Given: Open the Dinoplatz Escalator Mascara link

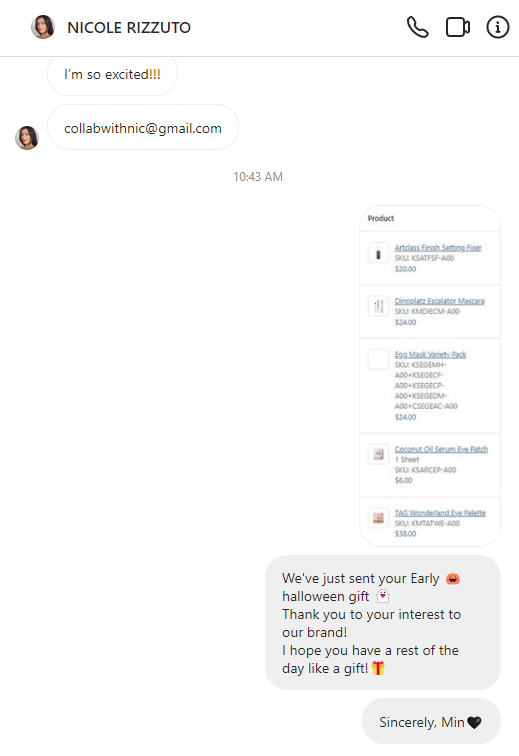Looking at the screenshot, I should pos(439,301).
